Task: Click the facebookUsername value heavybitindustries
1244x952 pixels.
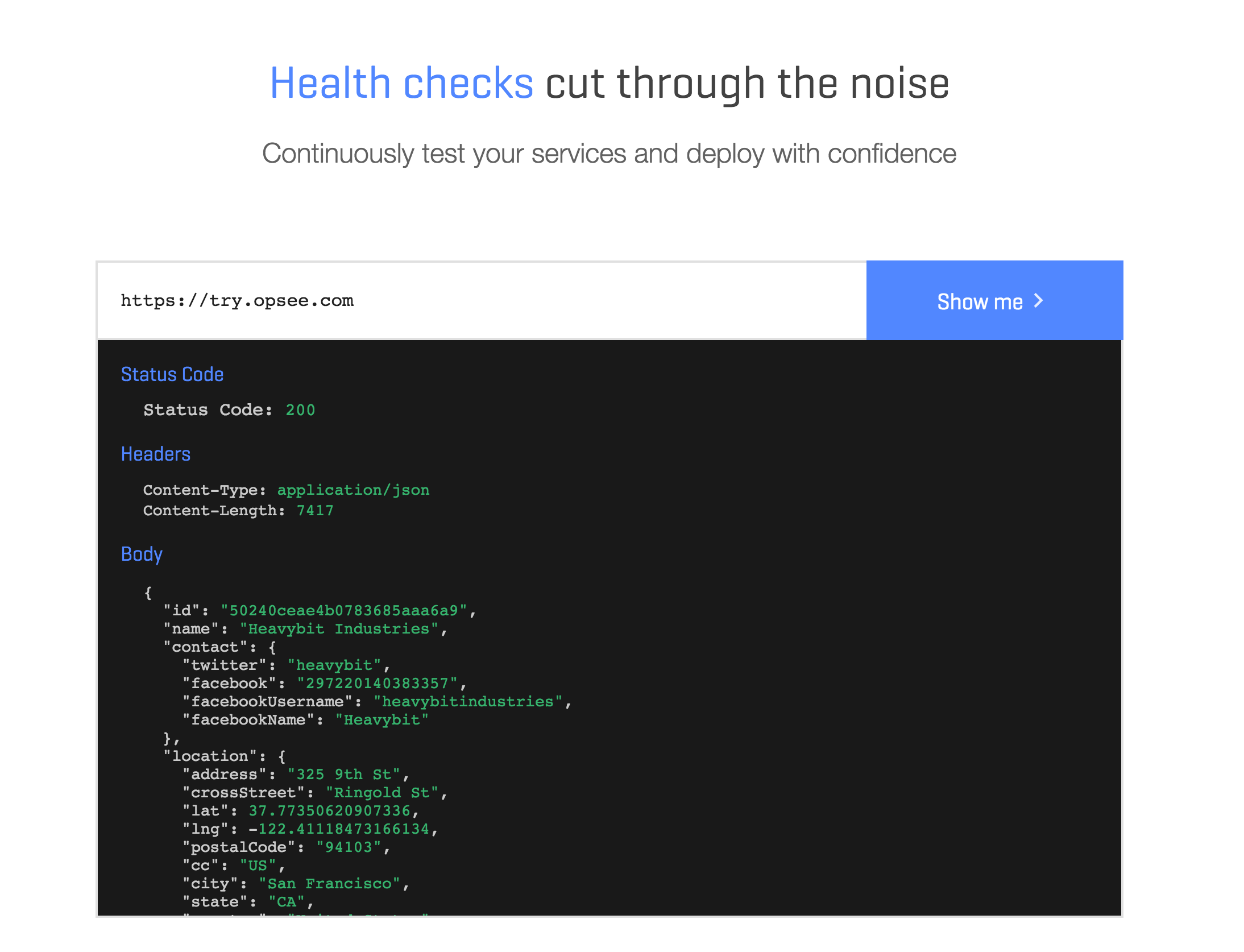Action: pyautogui.click(x=467, y=702)
